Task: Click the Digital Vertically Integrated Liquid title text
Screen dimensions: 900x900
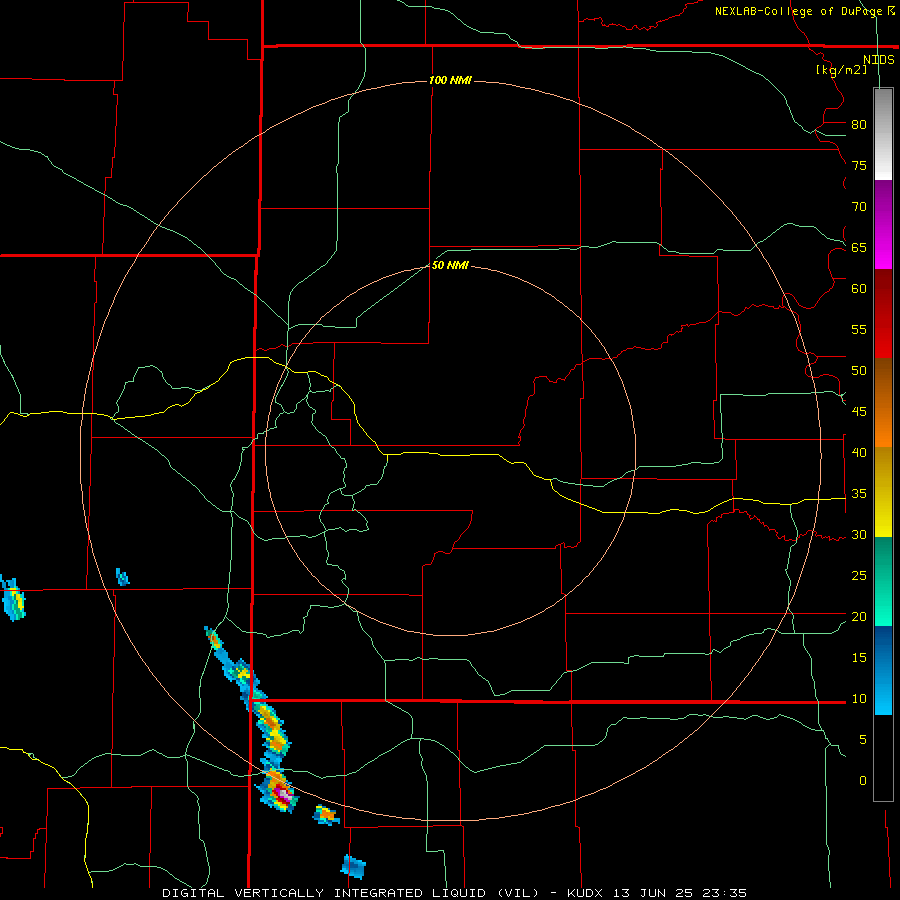Action: coord(351,893)
